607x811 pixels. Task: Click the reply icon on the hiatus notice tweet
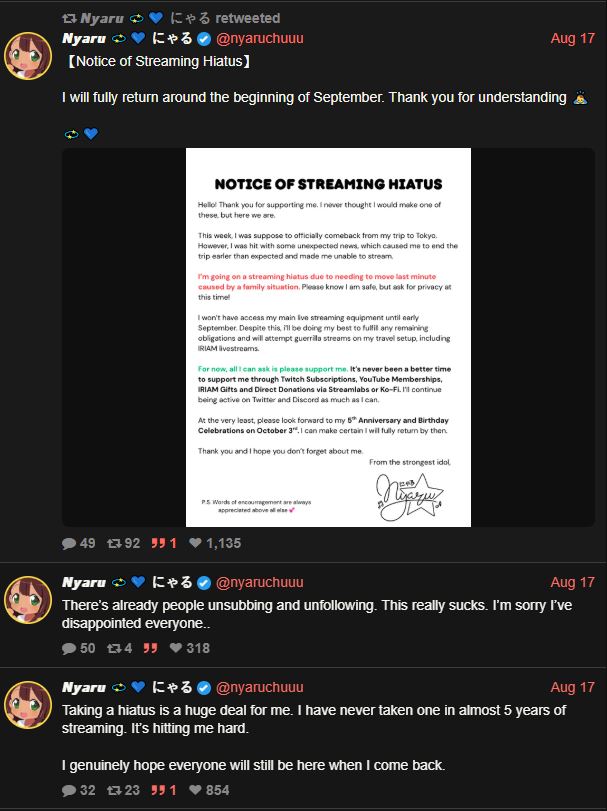coord(69,543)
